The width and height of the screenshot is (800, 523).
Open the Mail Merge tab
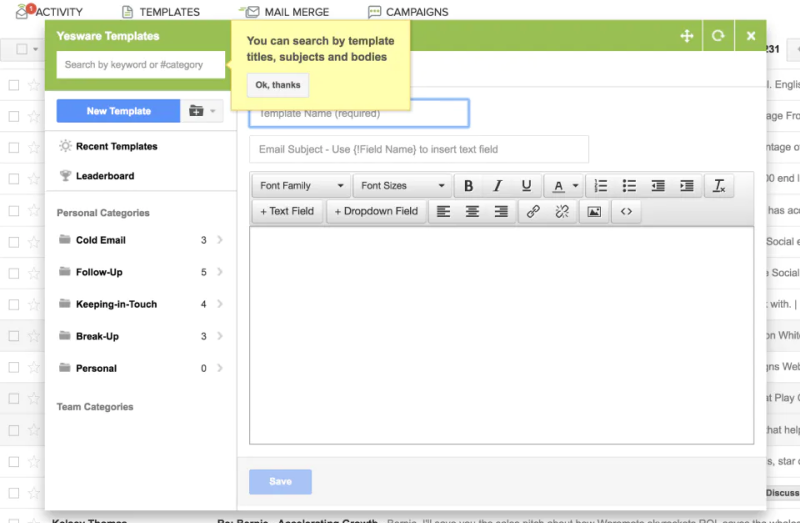(284, 12)
